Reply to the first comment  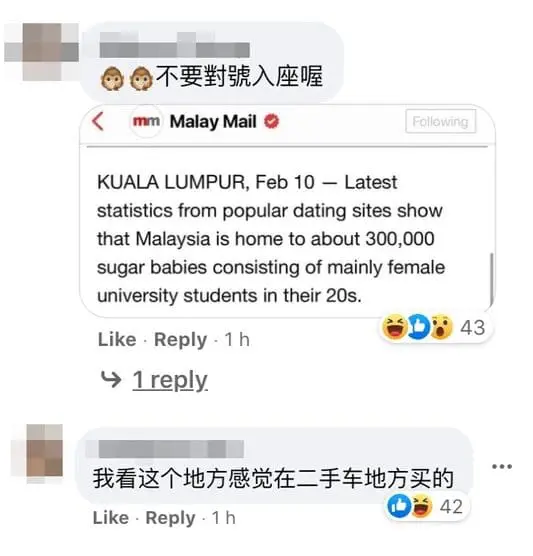(x=181, y=340)
